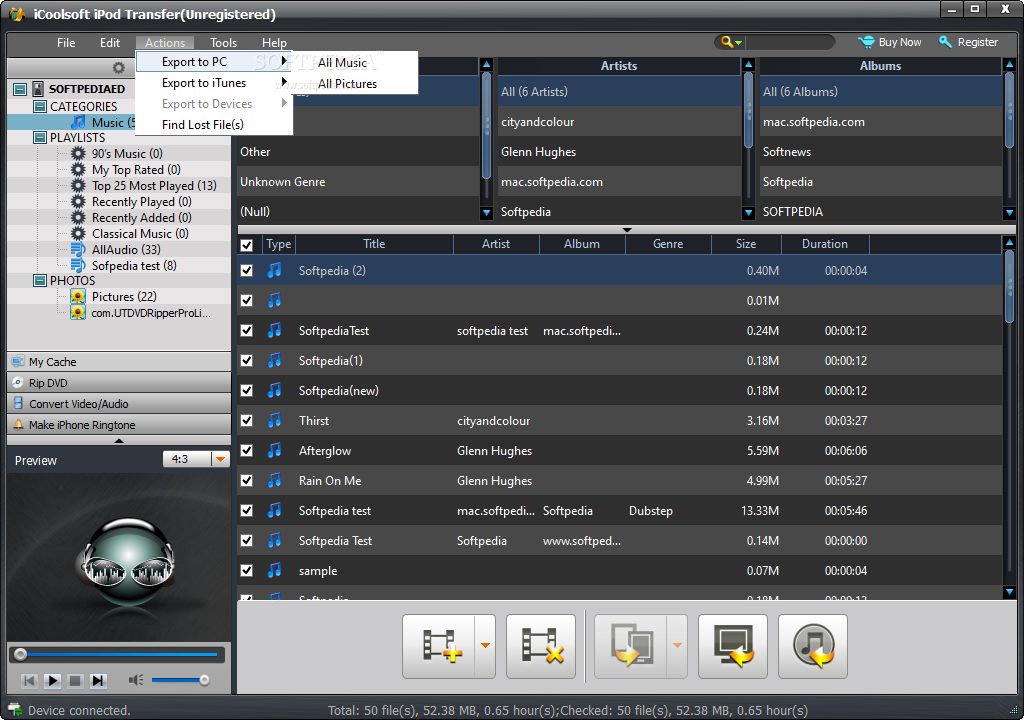The width and height of the screenshot is (1024, 720).
Task: Open the Edit menu
Action: click(x=110, y=42)
